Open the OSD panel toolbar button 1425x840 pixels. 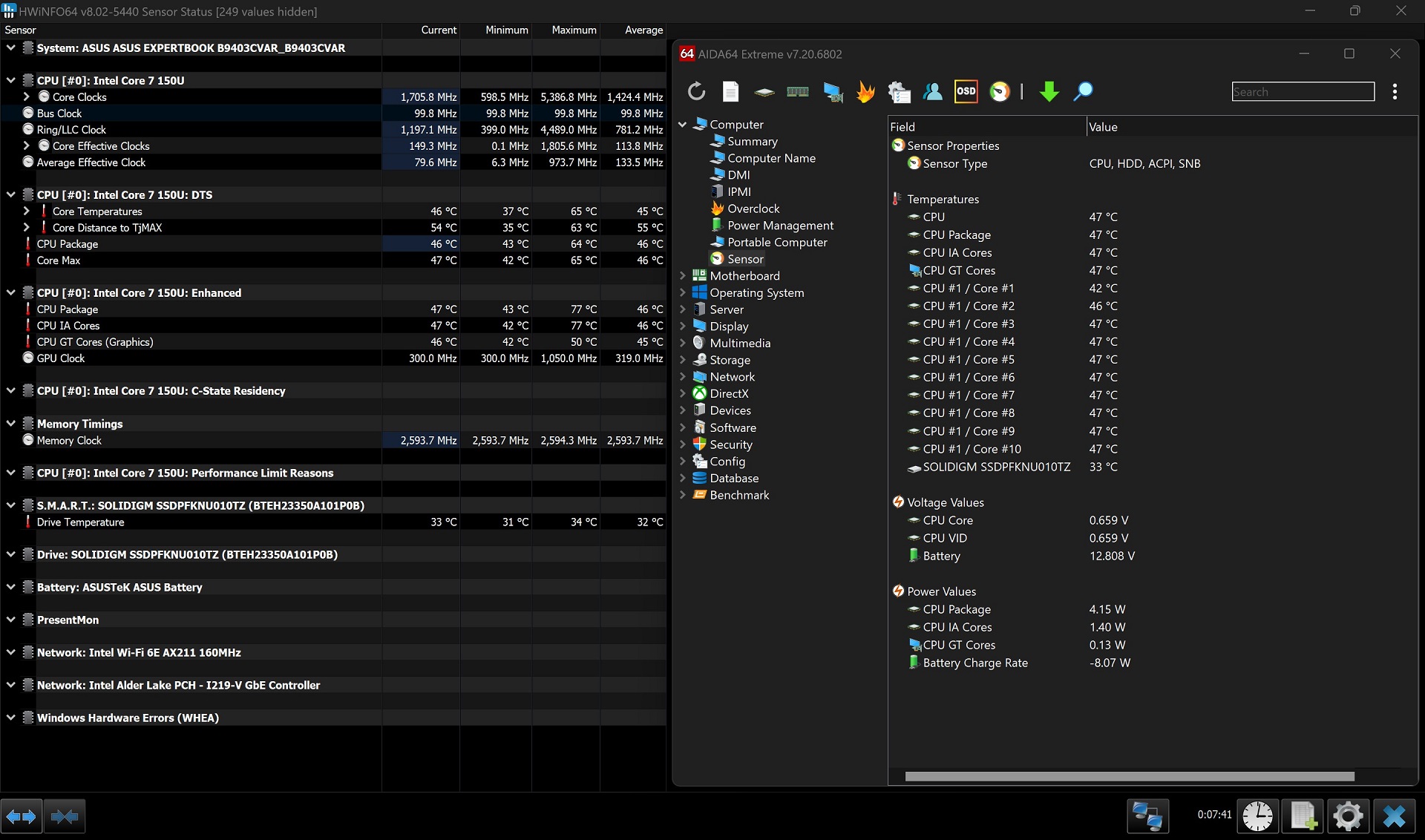pyautogui.click(x=966, y=91)
